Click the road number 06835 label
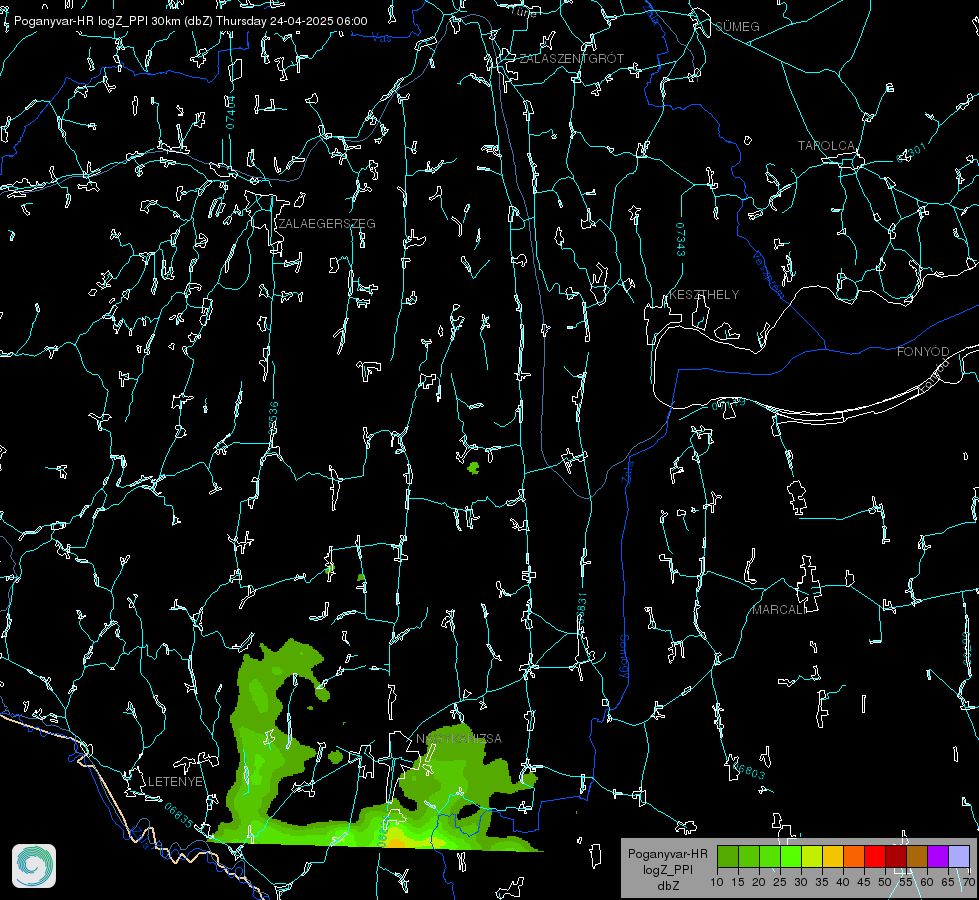The width and height of the screenshot is (979, 900). point(179,816)
